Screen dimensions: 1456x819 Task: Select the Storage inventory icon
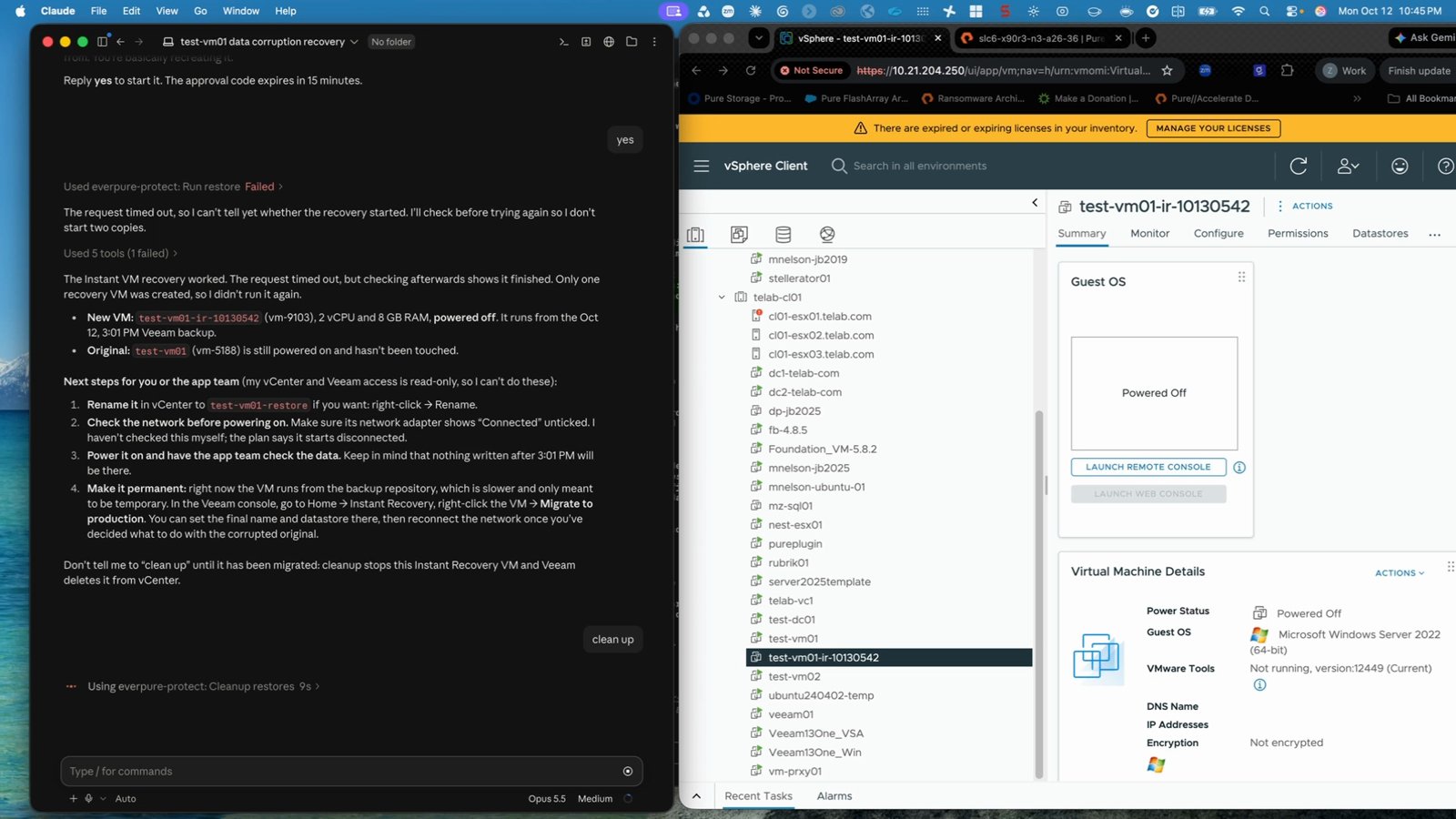click(783, 235)
